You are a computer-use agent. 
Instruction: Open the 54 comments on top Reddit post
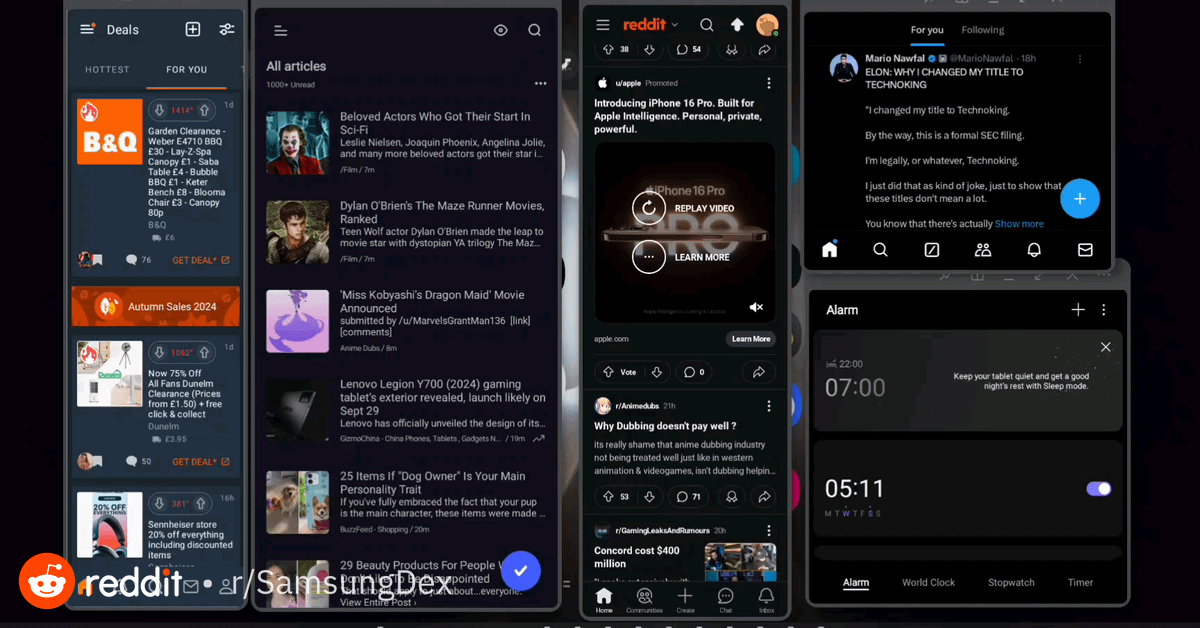click(688, 49)
